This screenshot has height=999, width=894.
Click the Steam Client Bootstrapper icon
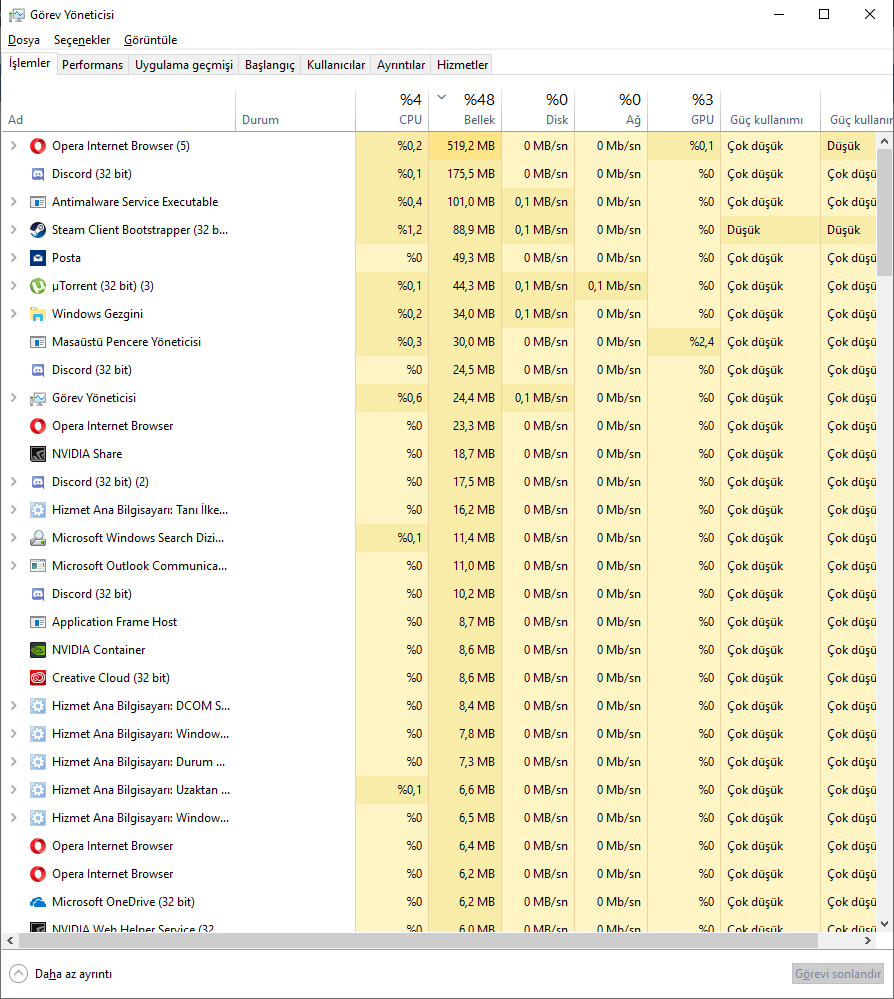click(x=38, y=230)
